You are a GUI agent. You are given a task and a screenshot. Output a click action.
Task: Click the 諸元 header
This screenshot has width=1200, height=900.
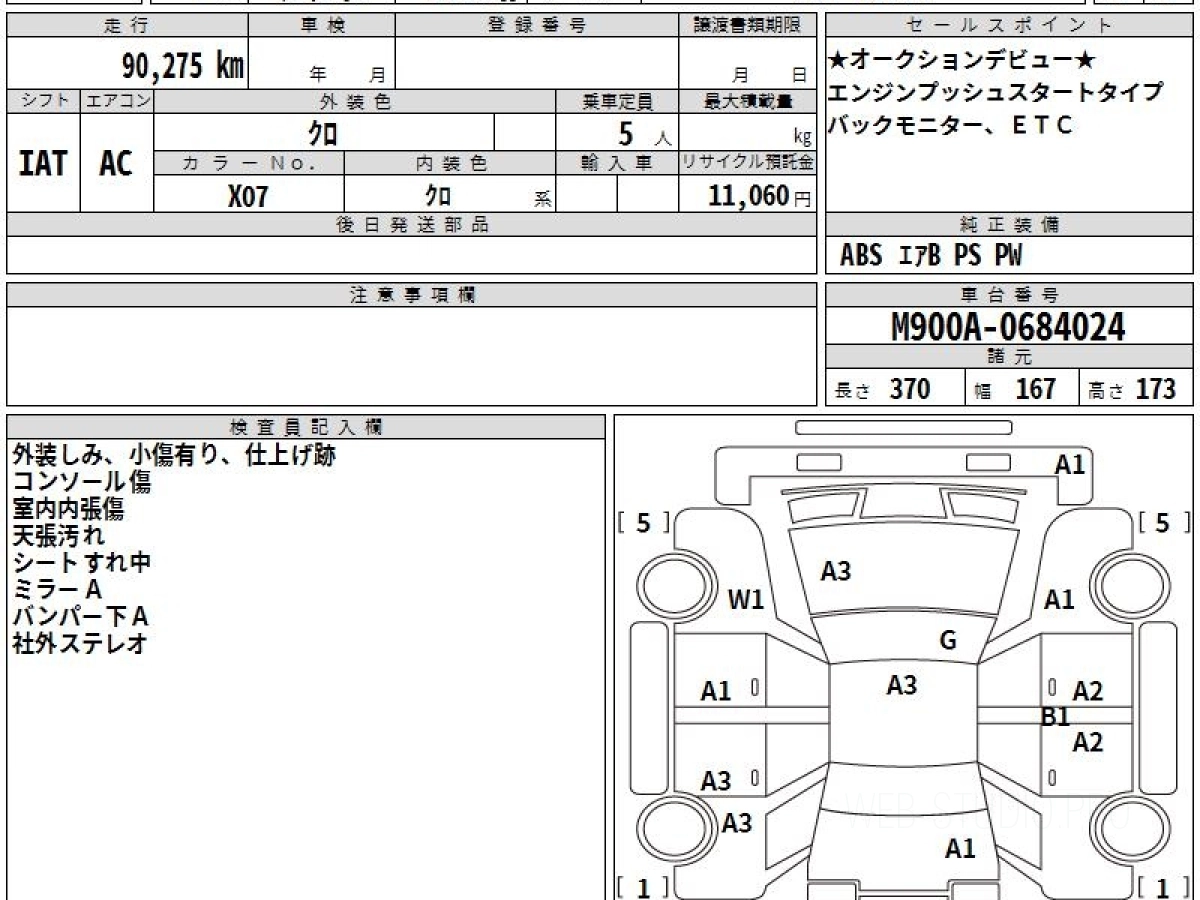coord(1009,357)
